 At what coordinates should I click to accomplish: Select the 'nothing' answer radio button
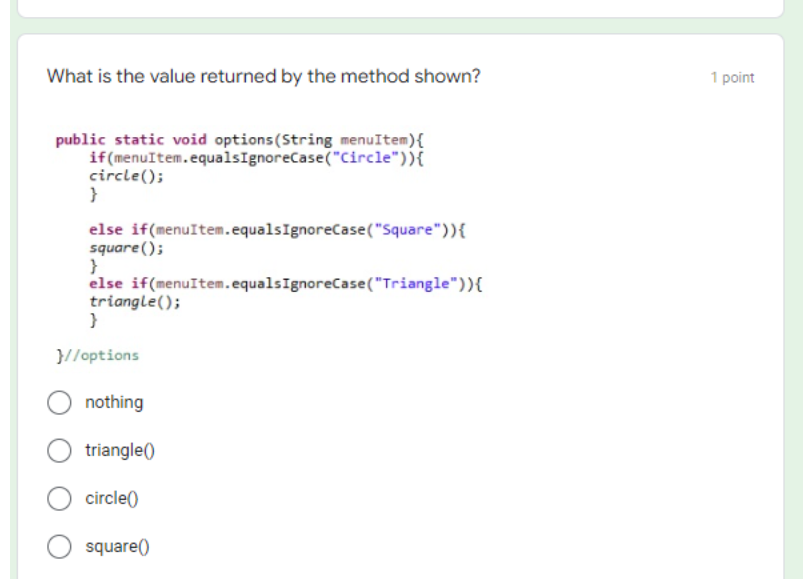(x=60, y=402)
